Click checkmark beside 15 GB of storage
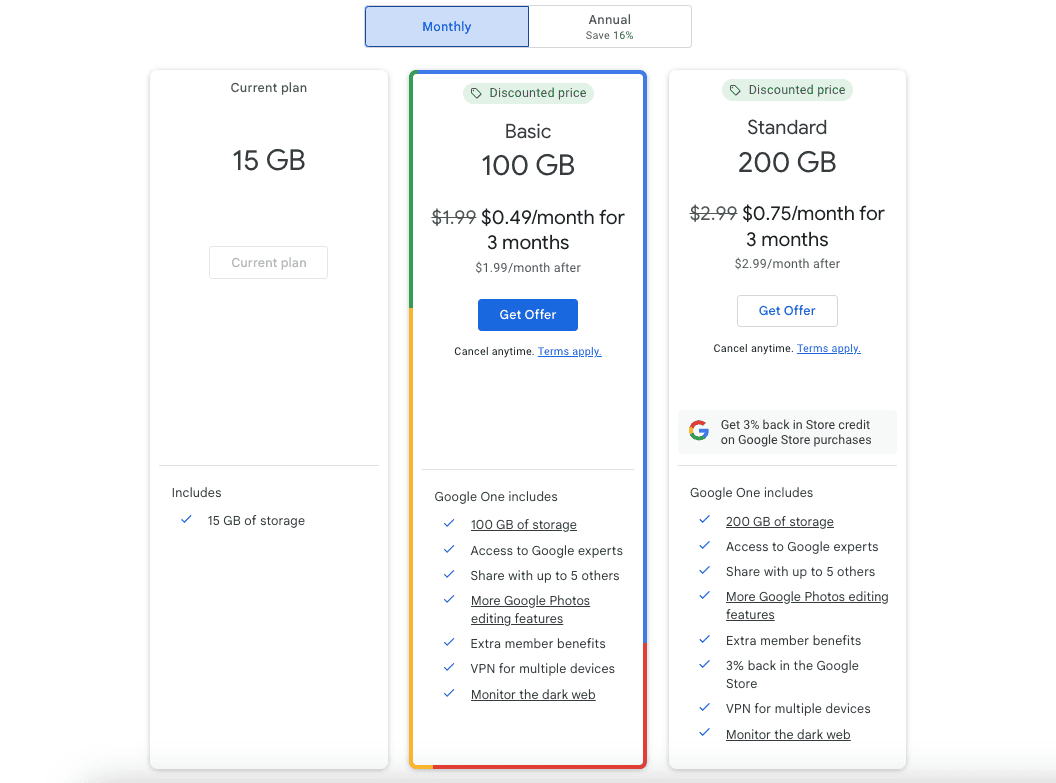The height and width of the screenshot is (783, 1056). click(186, 520)
